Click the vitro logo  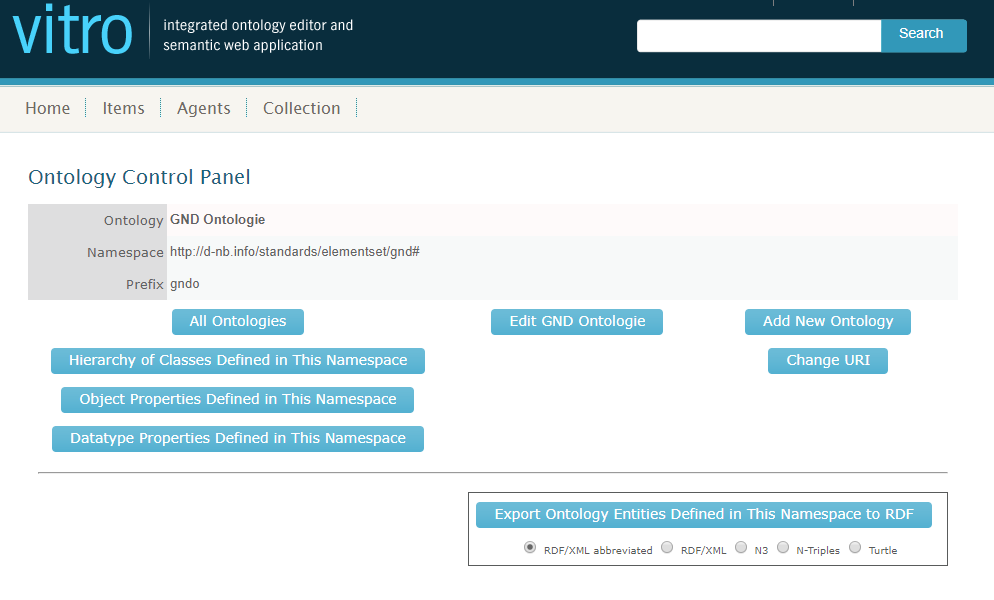tap(72, 32)
